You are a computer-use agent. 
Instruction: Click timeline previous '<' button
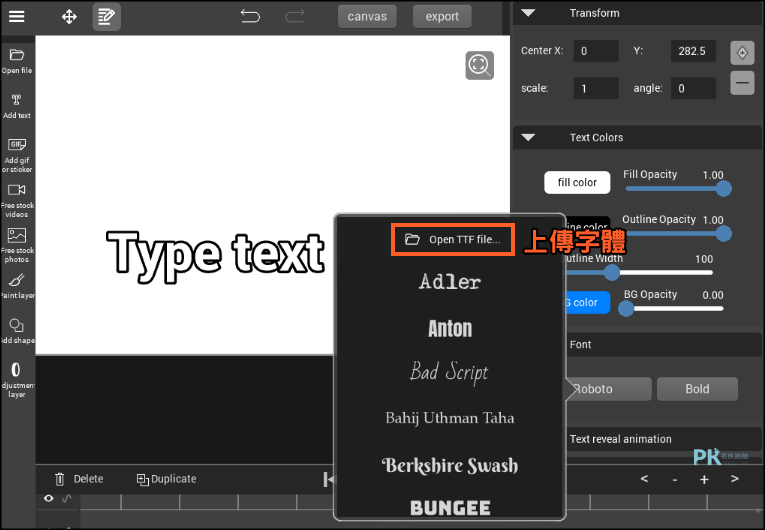[x=644, y=479]
